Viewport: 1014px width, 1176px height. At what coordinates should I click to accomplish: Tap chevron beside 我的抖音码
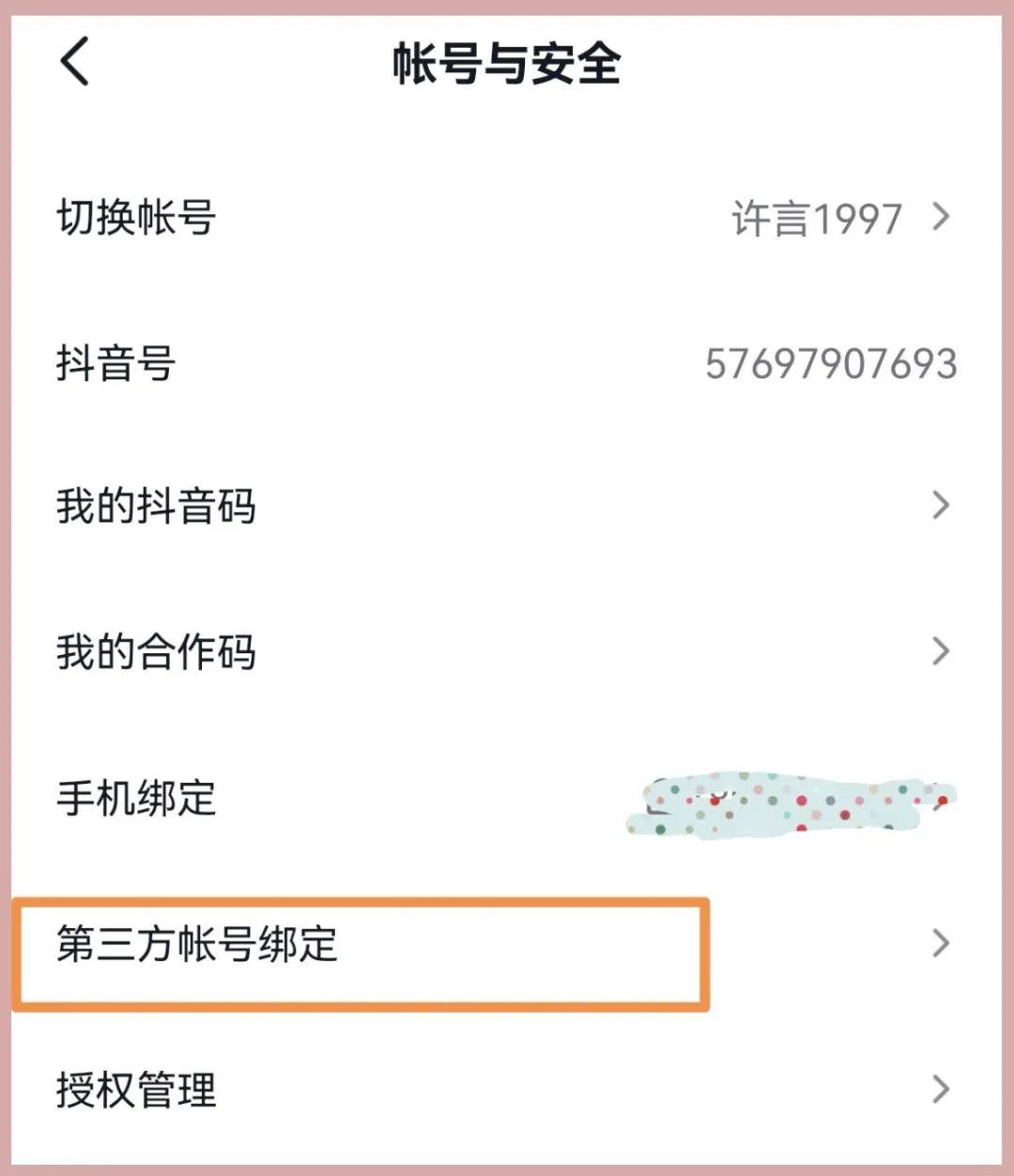pyautogui.click(x=941, y=505)
